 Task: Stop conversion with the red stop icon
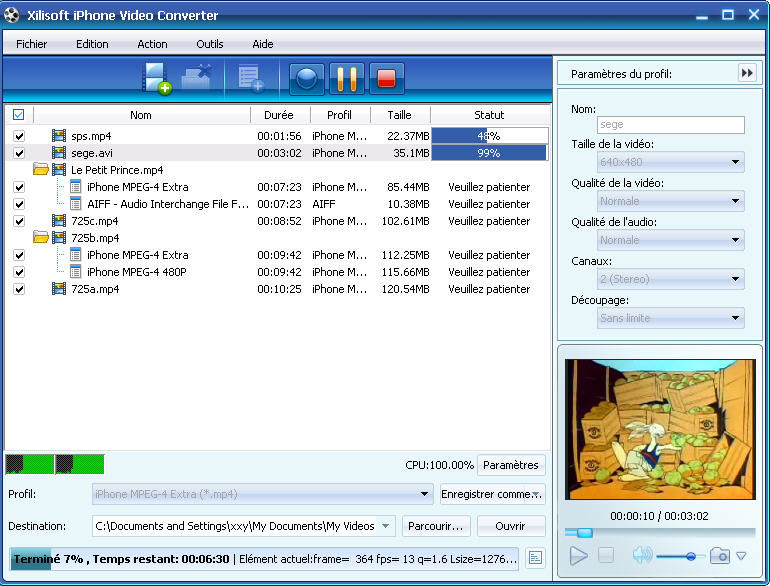(x=386, y=79)
